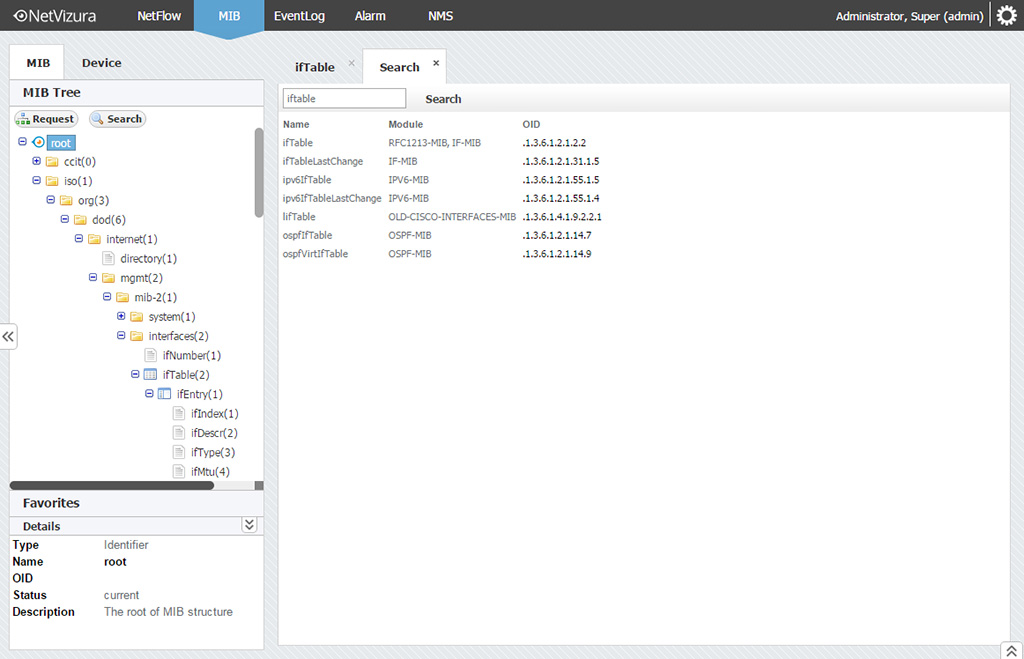1024x659 pixels.
Task: Click the mib-2(1) folder icon
Action: 123,297
